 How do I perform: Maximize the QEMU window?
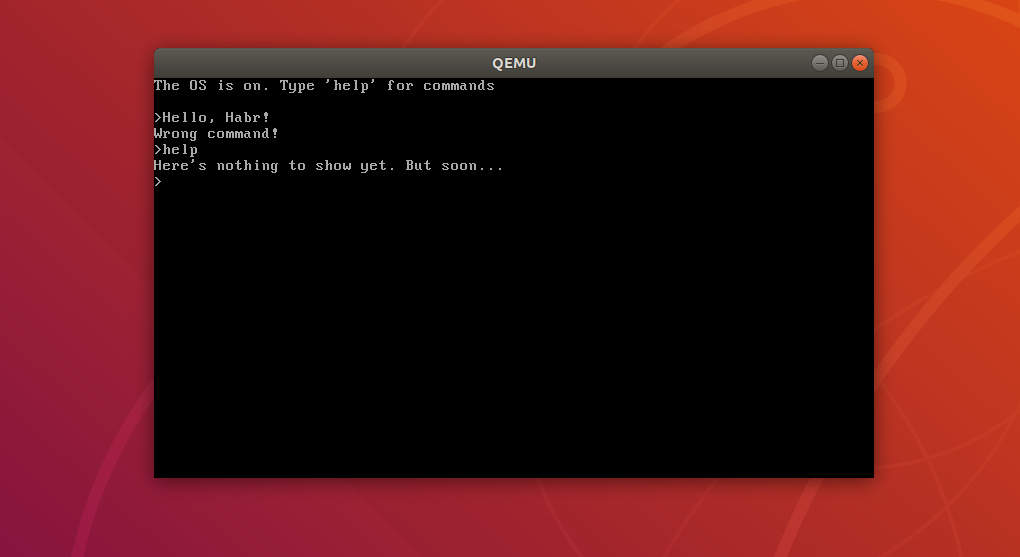click(x=840, y=63)
